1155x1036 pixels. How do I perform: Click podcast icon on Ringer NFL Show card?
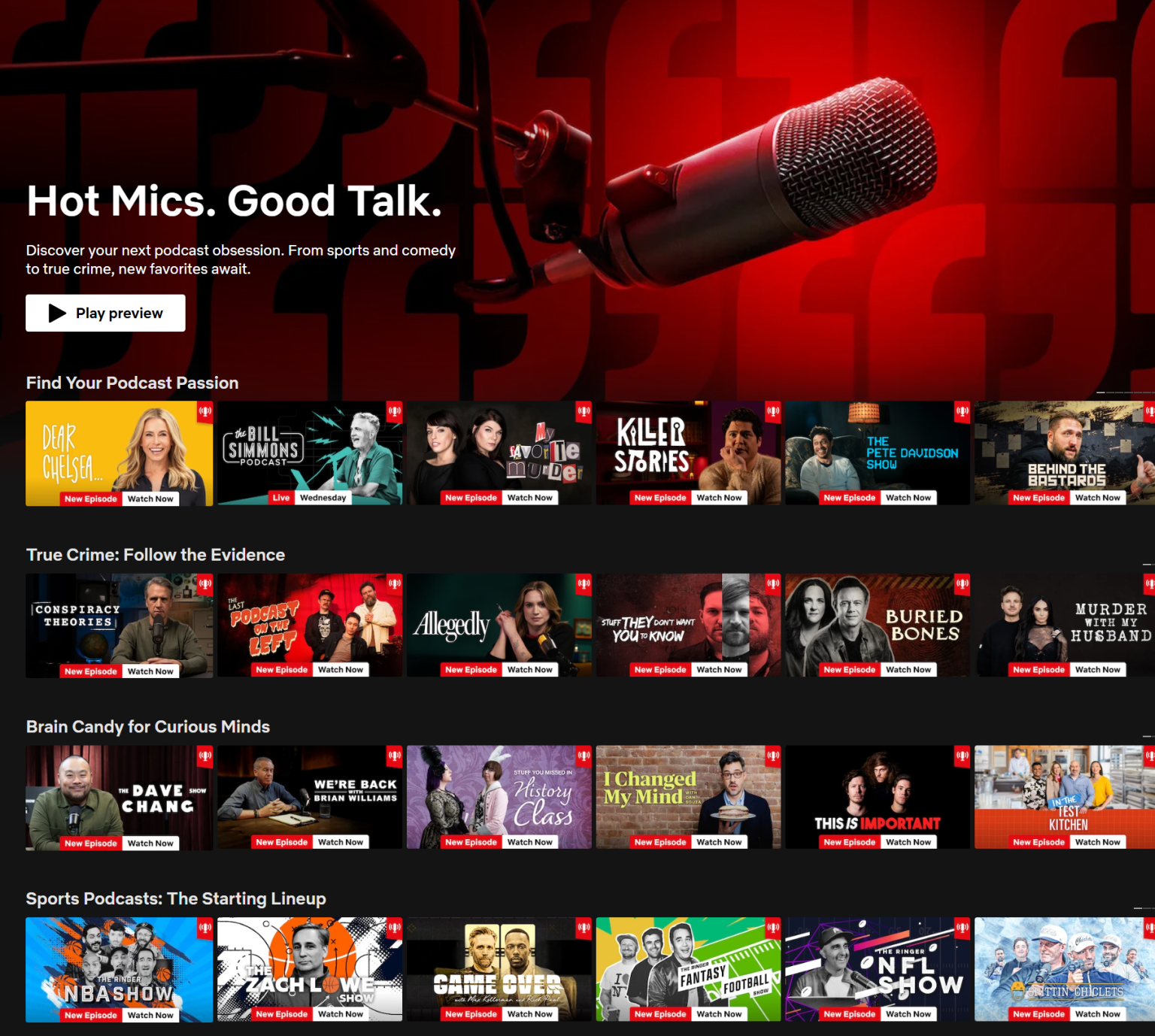point(962,927)
